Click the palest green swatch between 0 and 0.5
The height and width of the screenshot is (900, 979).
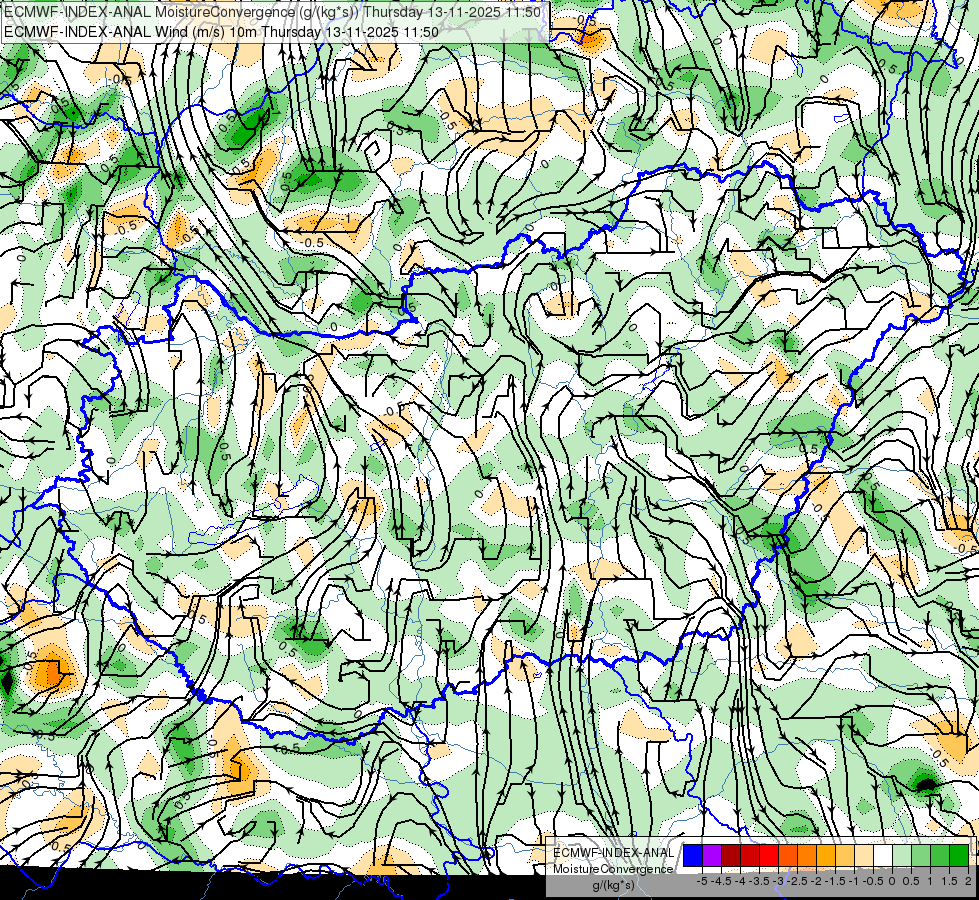point(902,855)
